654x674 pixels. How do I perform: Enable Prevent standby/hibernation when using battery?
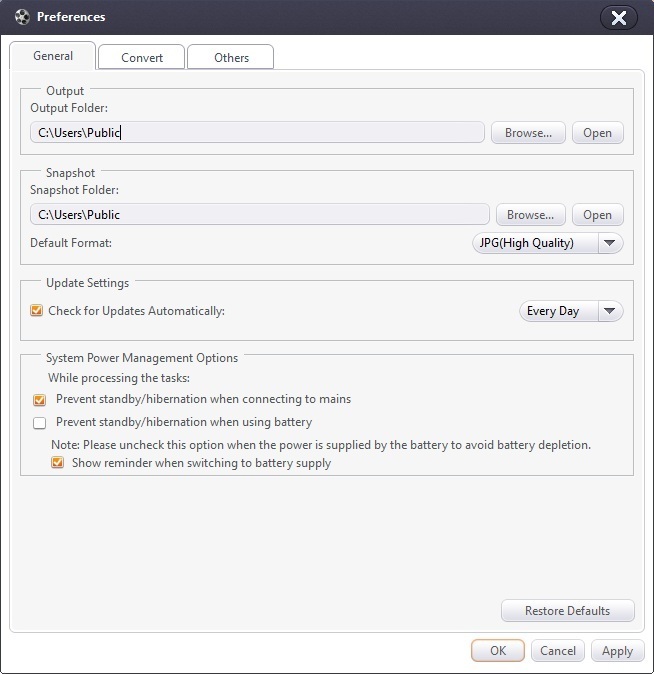pyautogui.click(x=40, y=423)
